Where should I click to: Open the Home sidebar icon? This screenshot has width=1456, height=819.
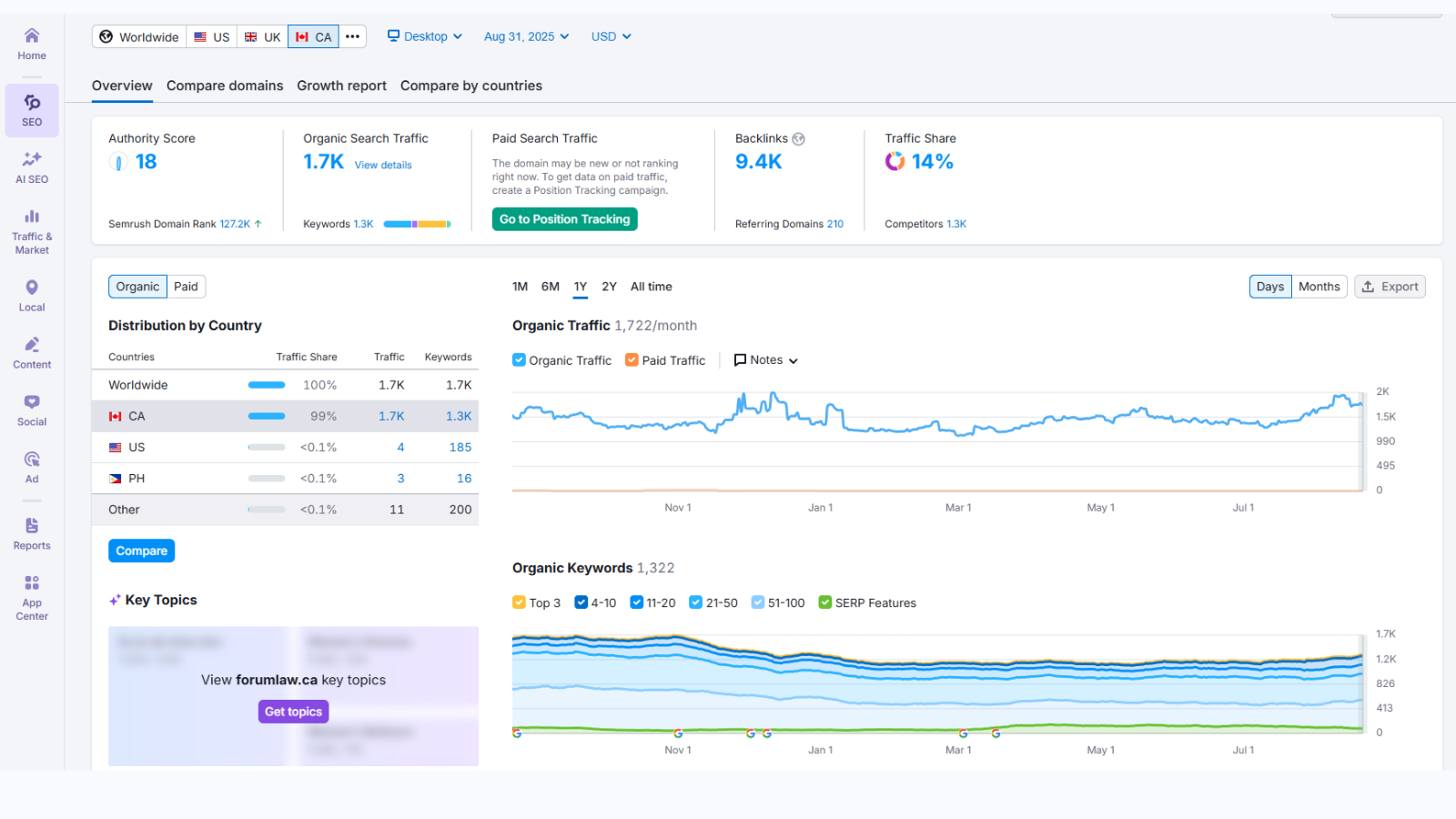32,43
